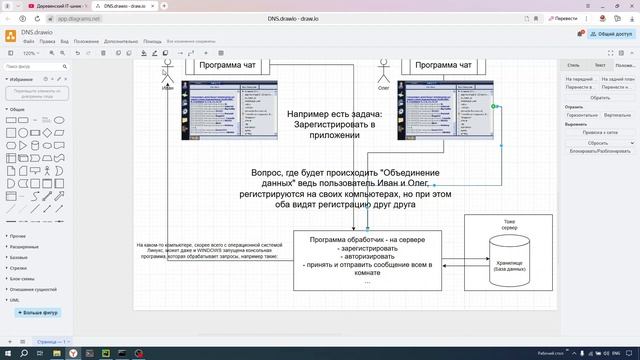Viewport: 640px width, 360px height.
Task: Switch to the Стиль tab
Action: click(x=573, y=65)
